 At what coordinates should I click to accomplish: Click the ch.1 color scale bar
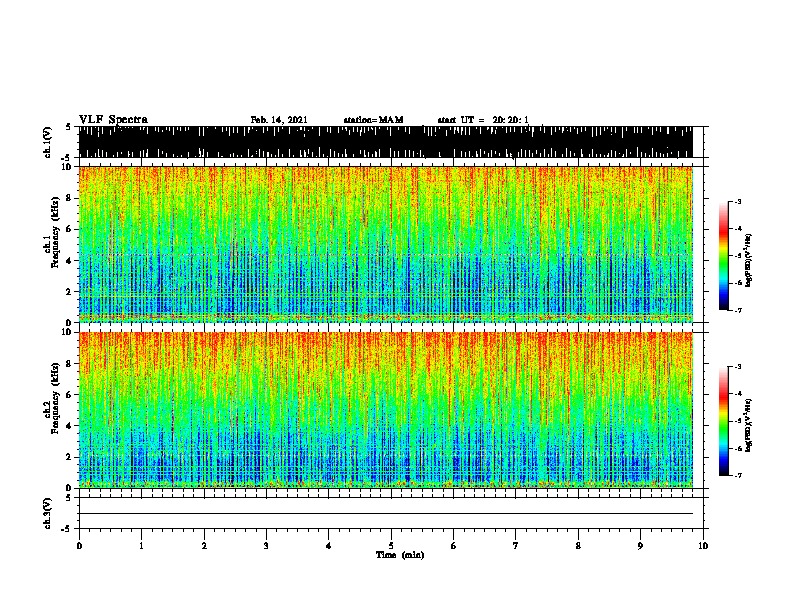click(724, 256)
